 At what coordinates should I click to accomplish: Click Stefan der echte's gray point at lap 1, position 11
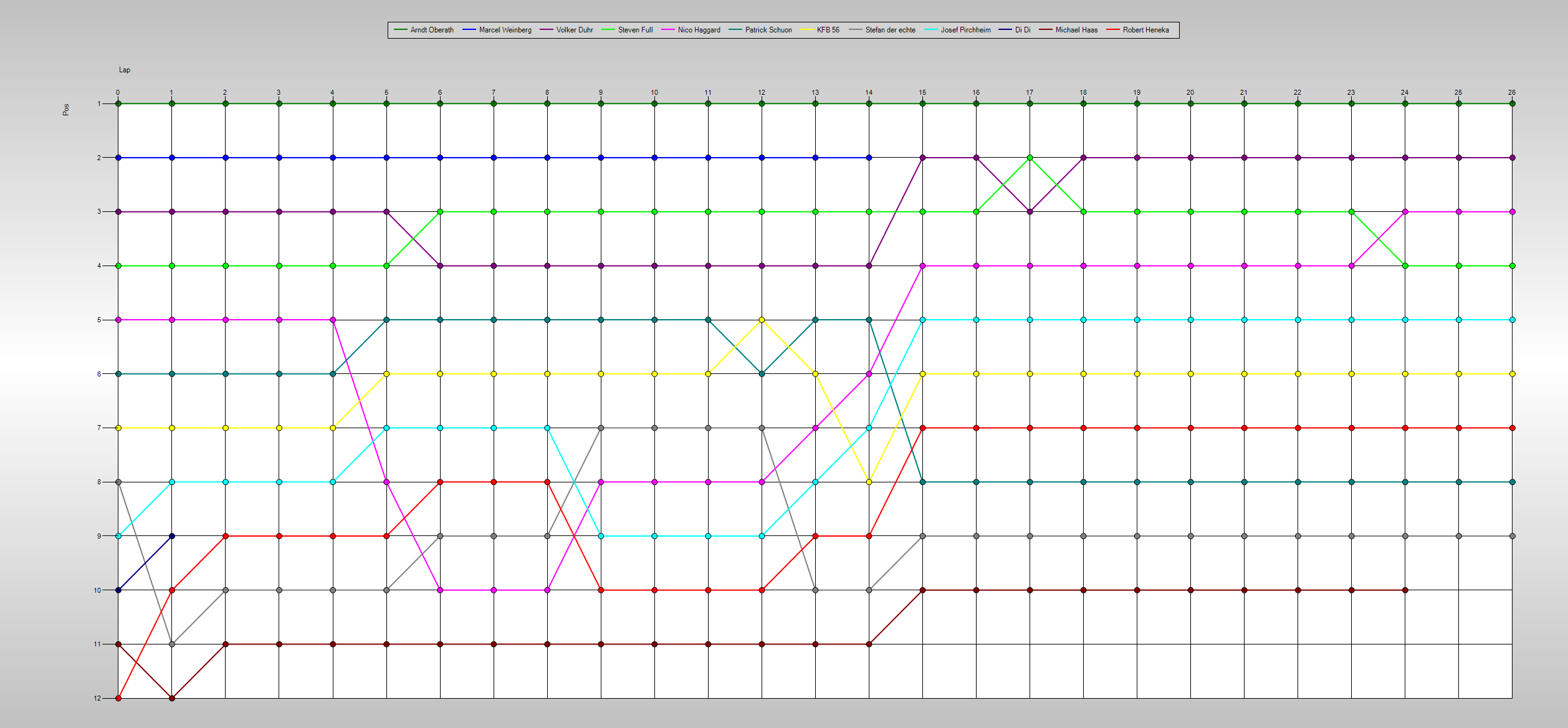[172, 644]
